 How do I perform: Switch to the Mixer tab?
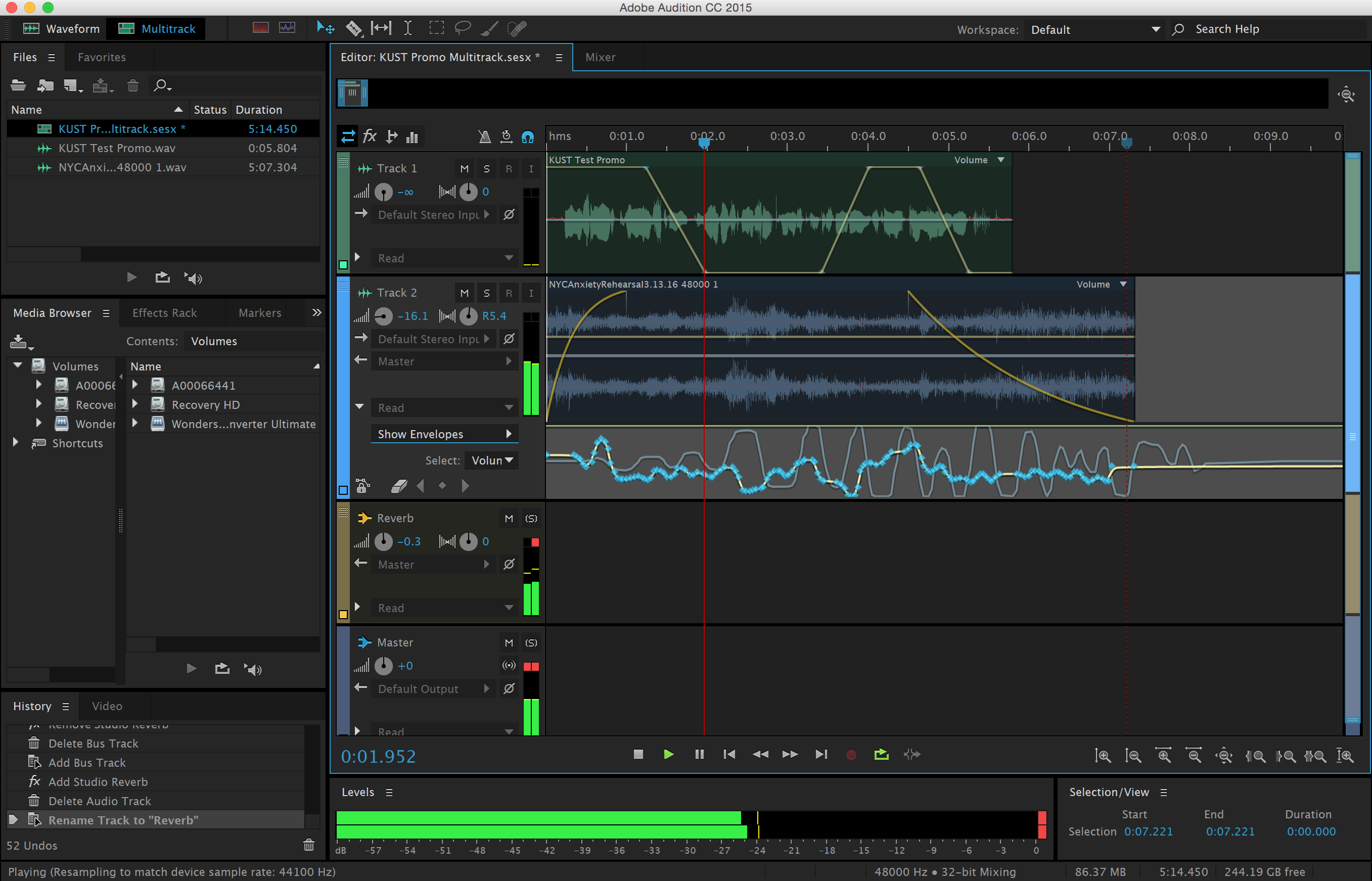(600, 57)
